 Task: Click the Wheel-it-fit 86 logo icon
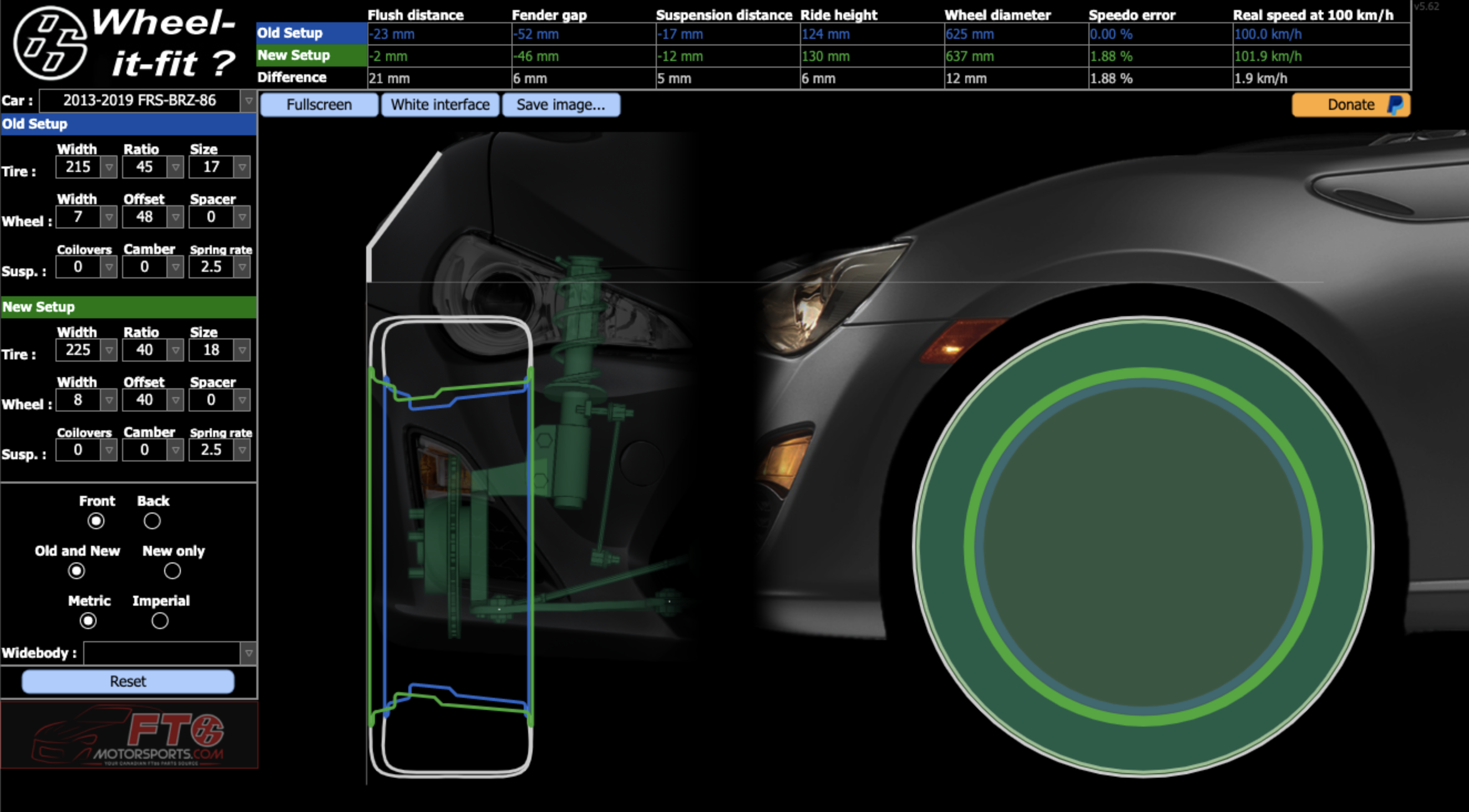coord(50,43)
